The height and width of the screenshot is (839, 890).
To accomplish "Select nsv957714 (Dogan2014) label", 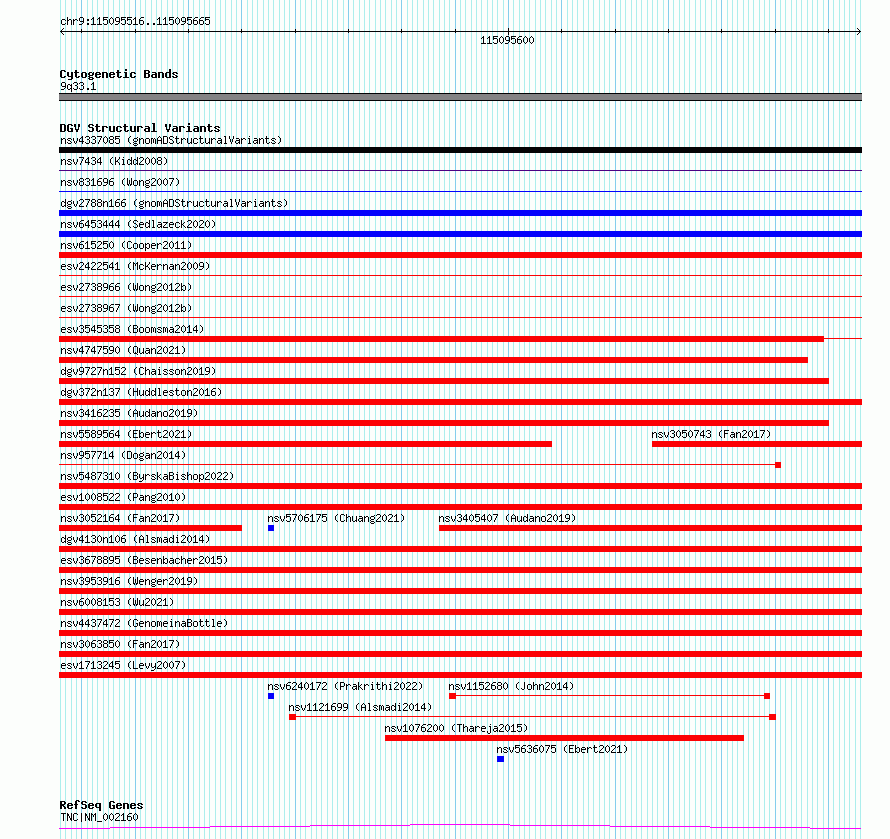I will tap(123, 455).
